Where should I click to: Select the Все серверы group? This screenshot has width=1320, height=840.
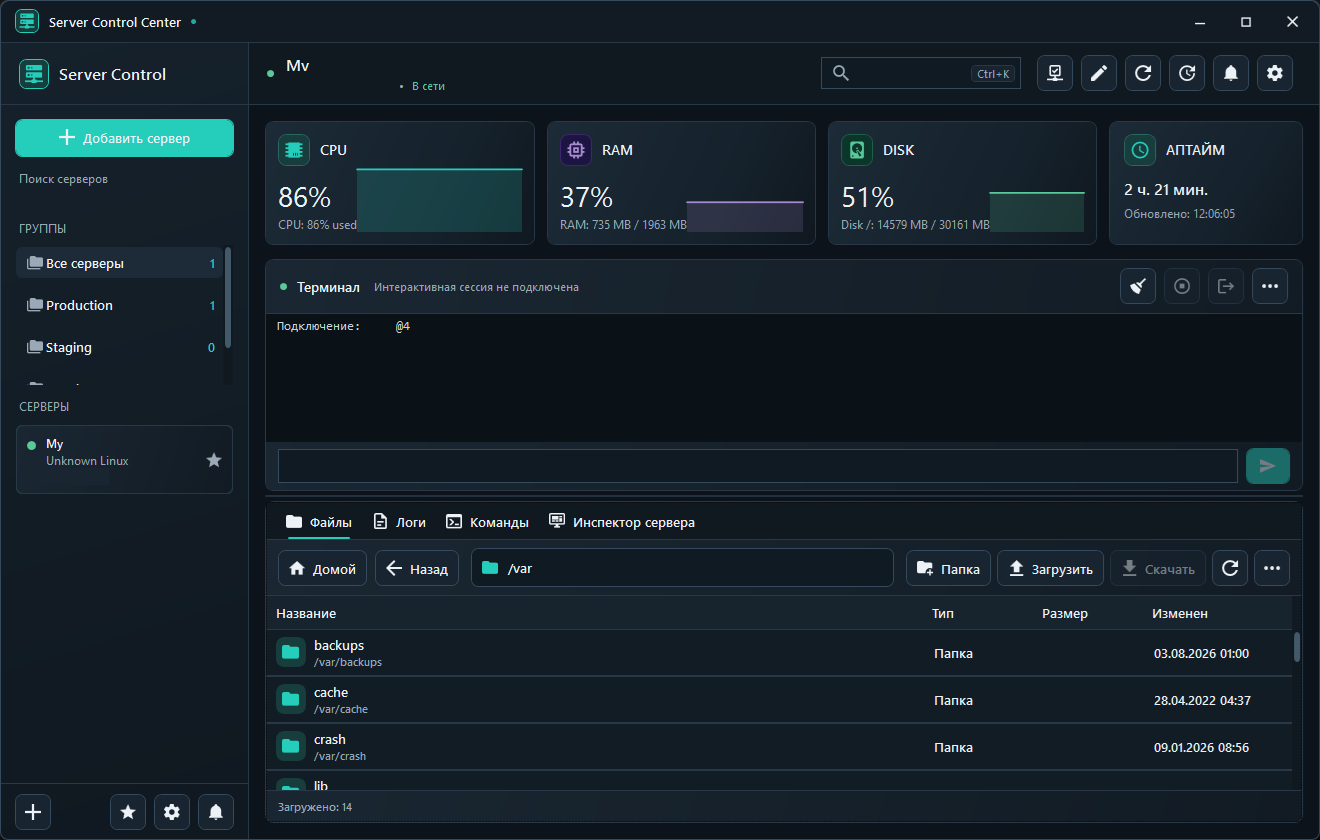pos(119,264)
